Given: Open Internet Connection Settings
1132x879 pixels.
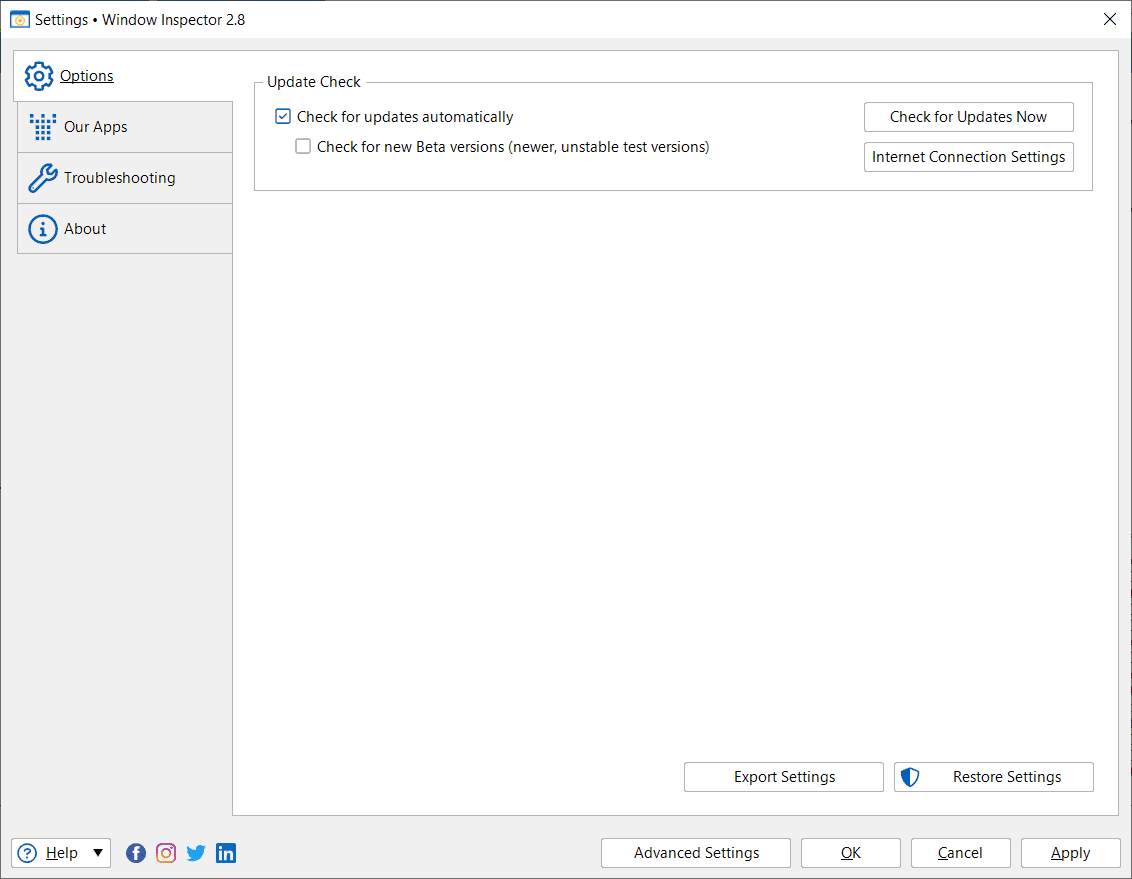Looking at the screenshot, I should click(x=968, y=157).
